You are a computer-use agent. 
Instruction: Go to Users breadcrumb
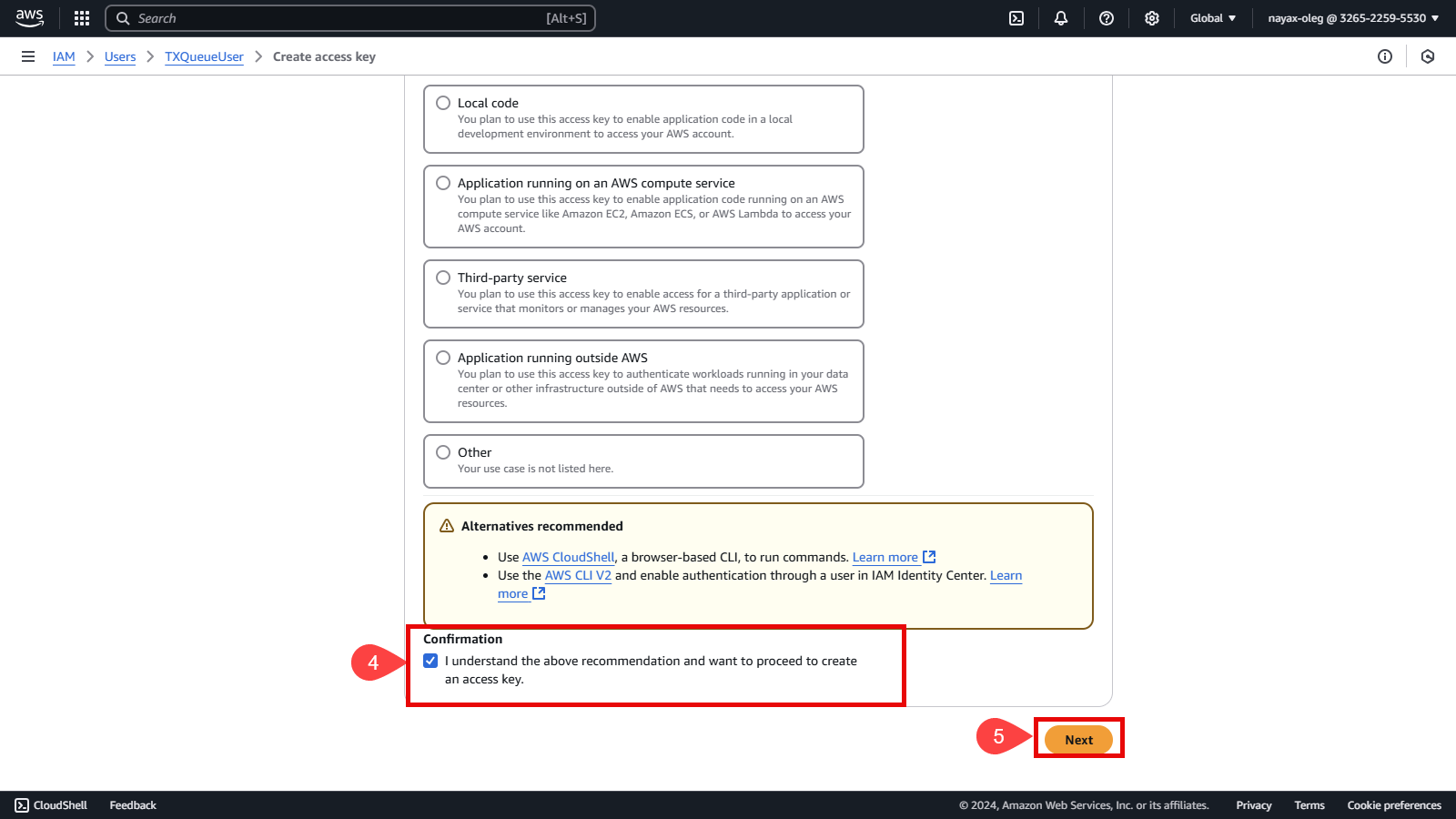tap(120, 56)
